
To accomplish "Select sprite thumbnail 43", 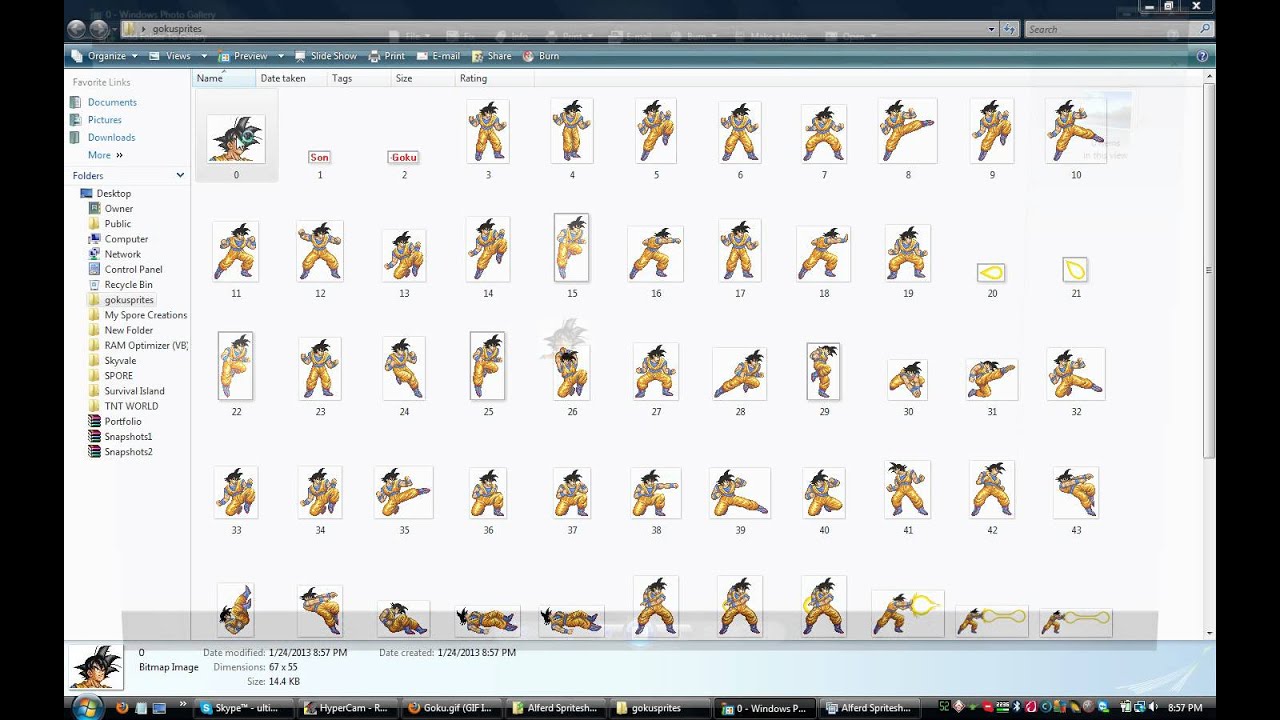I will point(1076,493).
